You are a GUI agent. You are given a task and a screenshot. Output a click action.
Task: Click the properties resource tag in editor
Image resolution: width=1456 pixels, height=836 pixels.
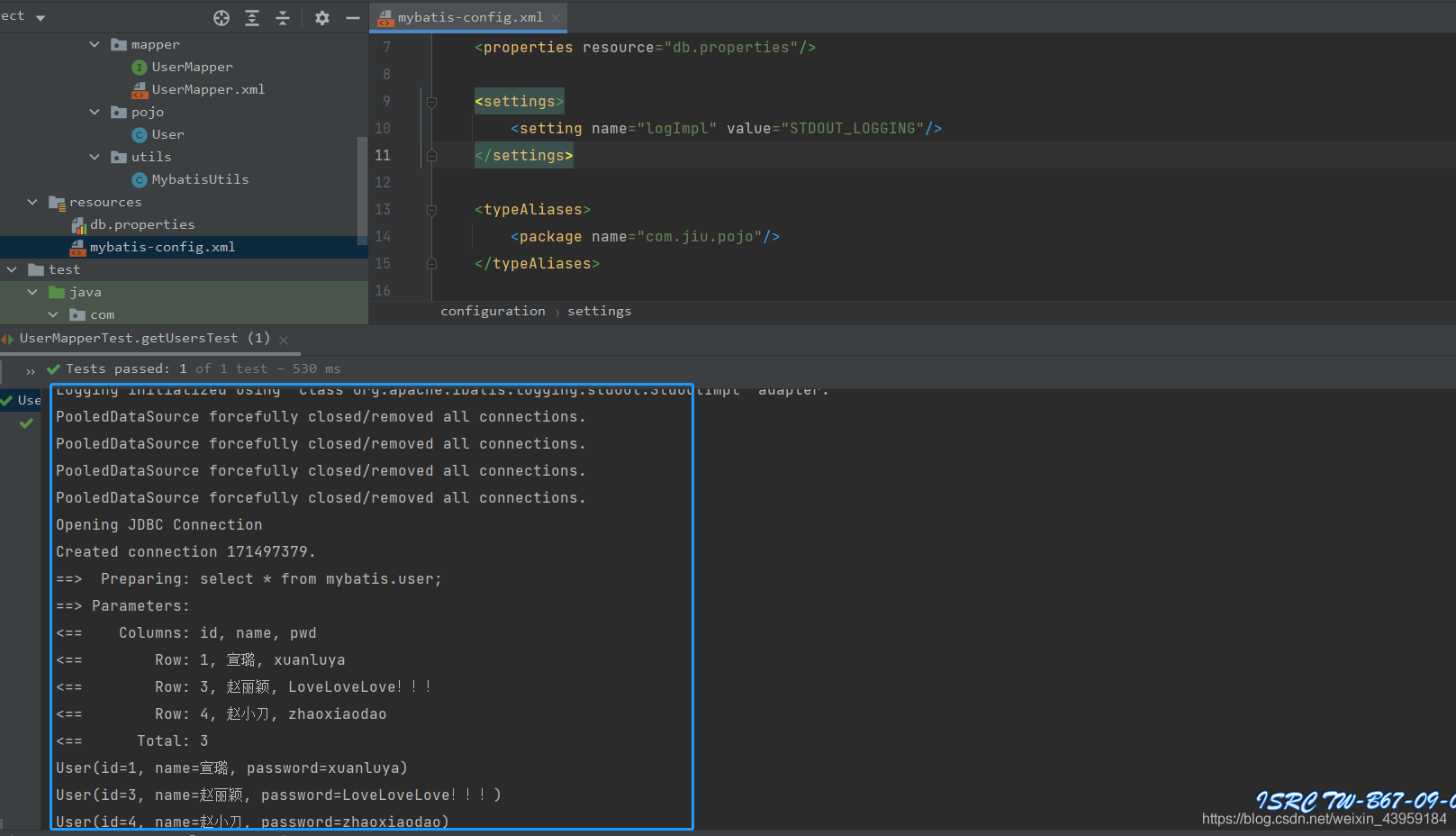coord(646,48)
